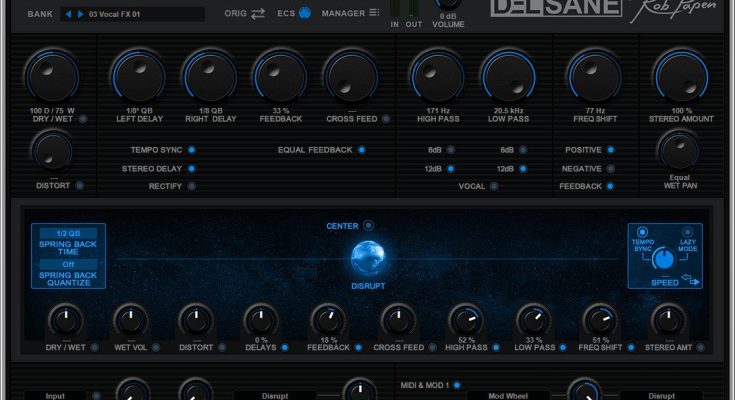The image size is (735, 400).
Task: Click the next preset arrow in Bank
Action: [x=80, y=14]
